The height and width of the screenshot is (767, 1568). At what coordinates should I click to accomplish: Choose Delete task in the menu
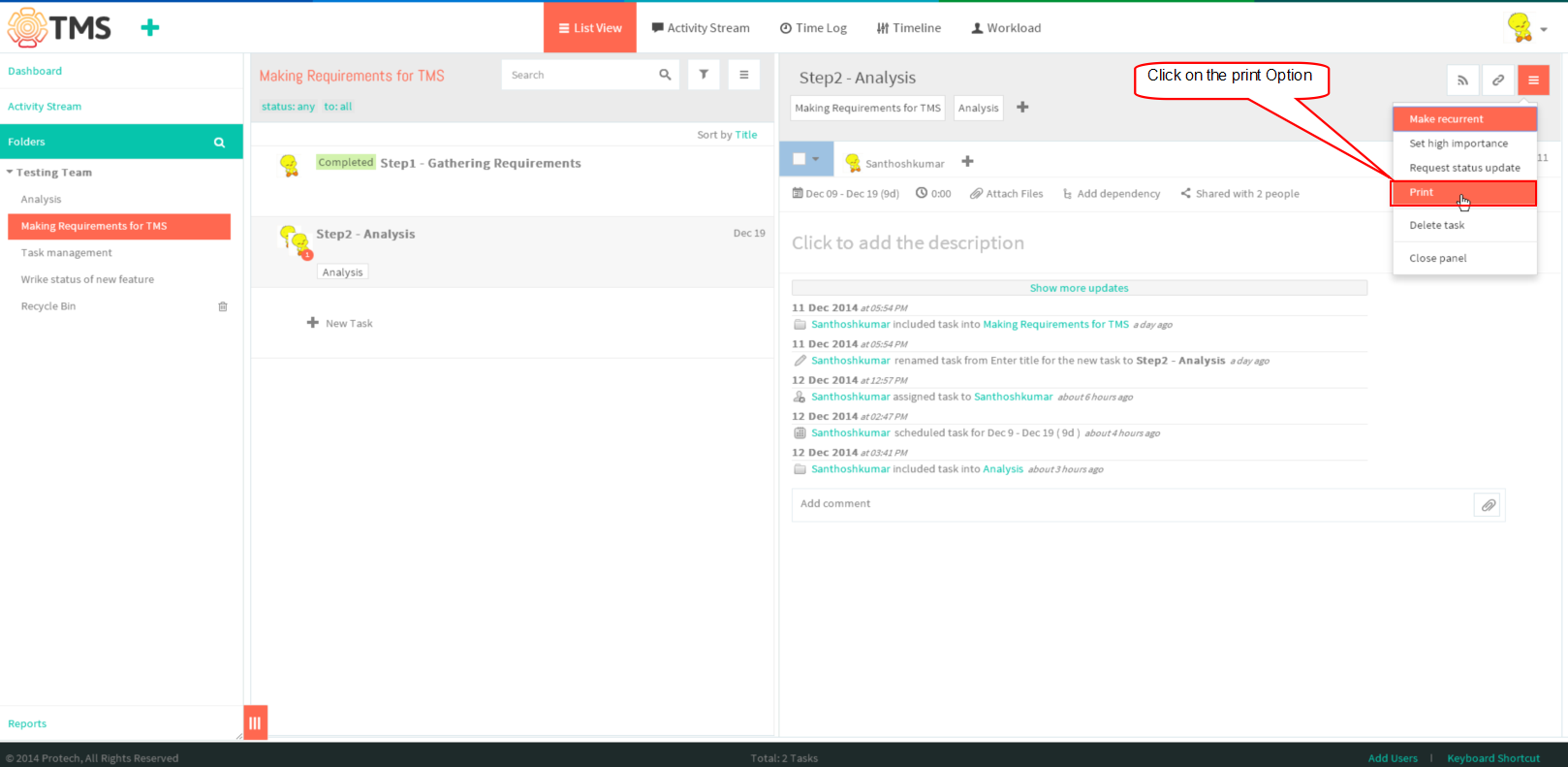(x=1436, y=225)
